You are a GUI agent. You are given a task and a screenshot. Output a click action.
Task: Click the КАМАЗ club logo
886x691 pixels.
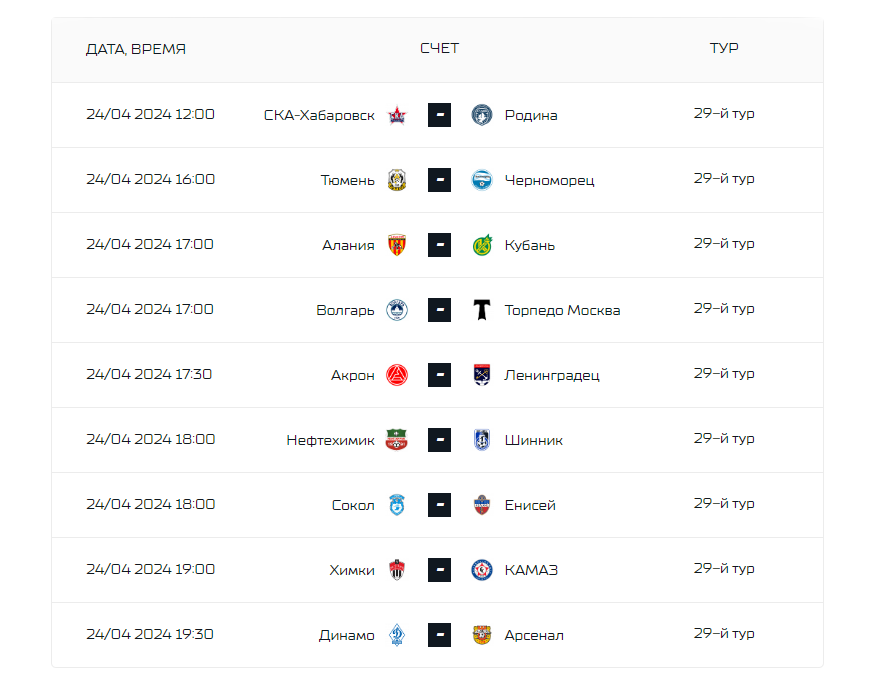(482, 570)
